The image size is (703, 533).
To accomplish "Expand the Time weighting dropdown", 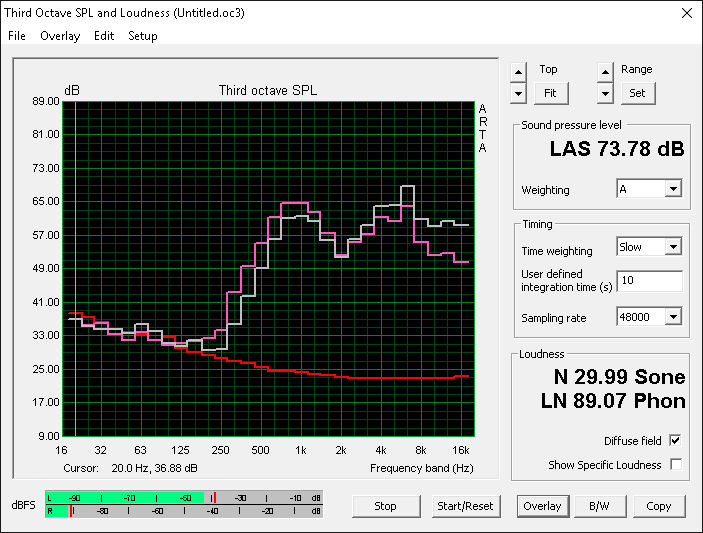I will tap(673, 247).
